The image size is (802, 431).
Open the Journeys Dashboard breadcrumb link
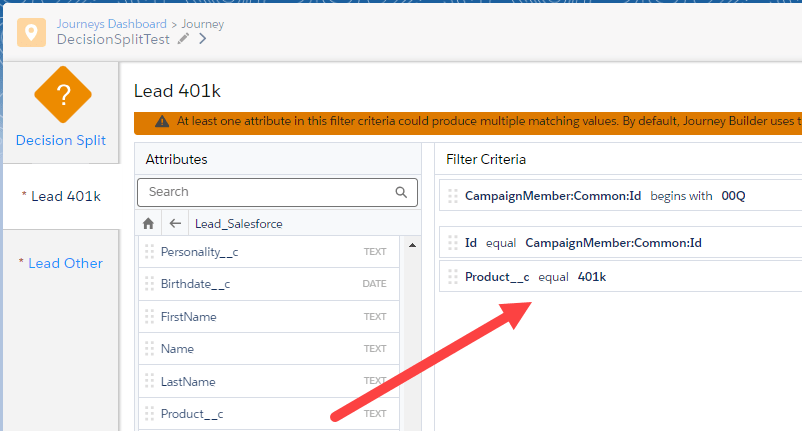tap(111, 24)
